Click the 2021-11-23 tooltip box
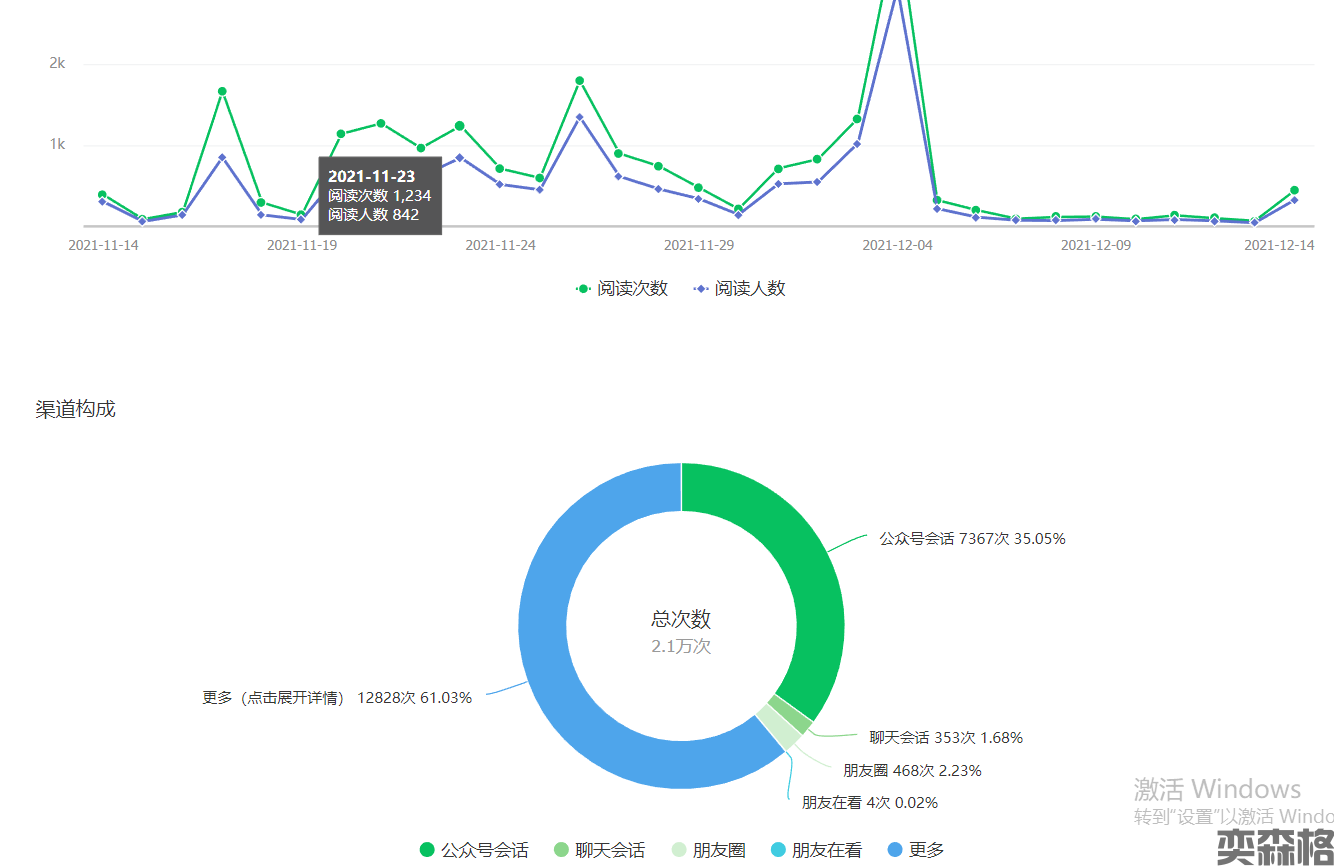The width and height of the screenshot is (1334, 866). click(380, 196)
